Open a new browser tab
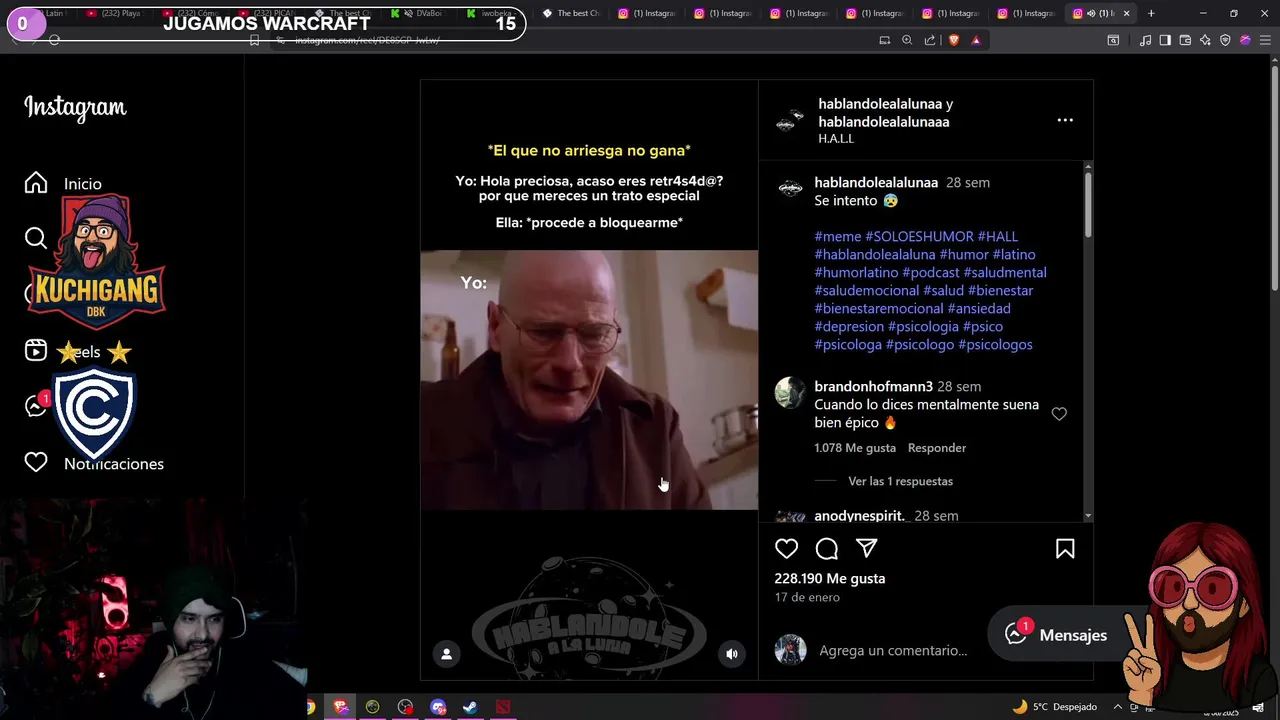This screenshot has width=1280, height=720. coord(1151,13)
